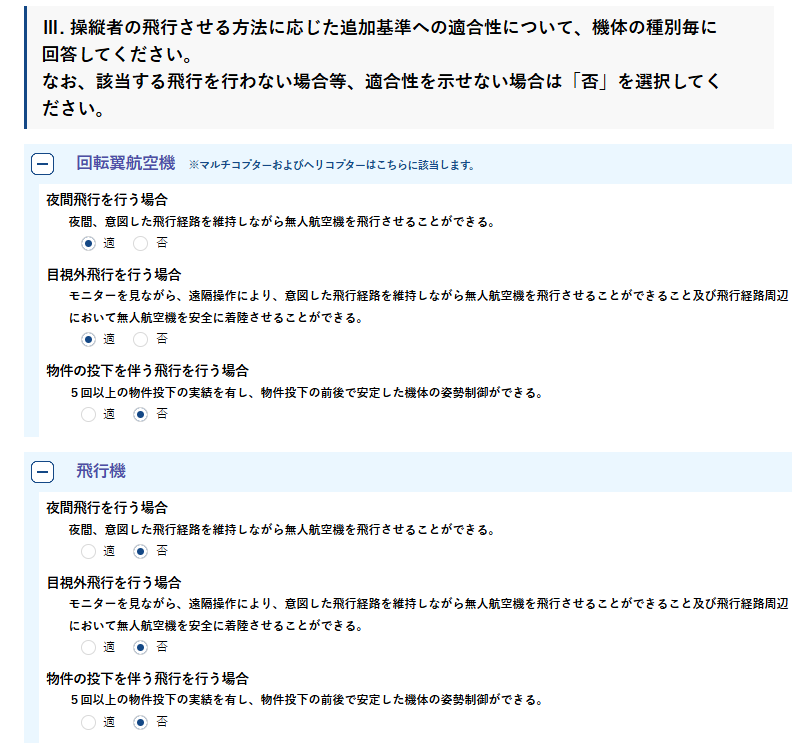This screenshot has width=808, height=743.
Task: Select 否 for 飛行機 夜間飛行
Action: tap(141, 551)
